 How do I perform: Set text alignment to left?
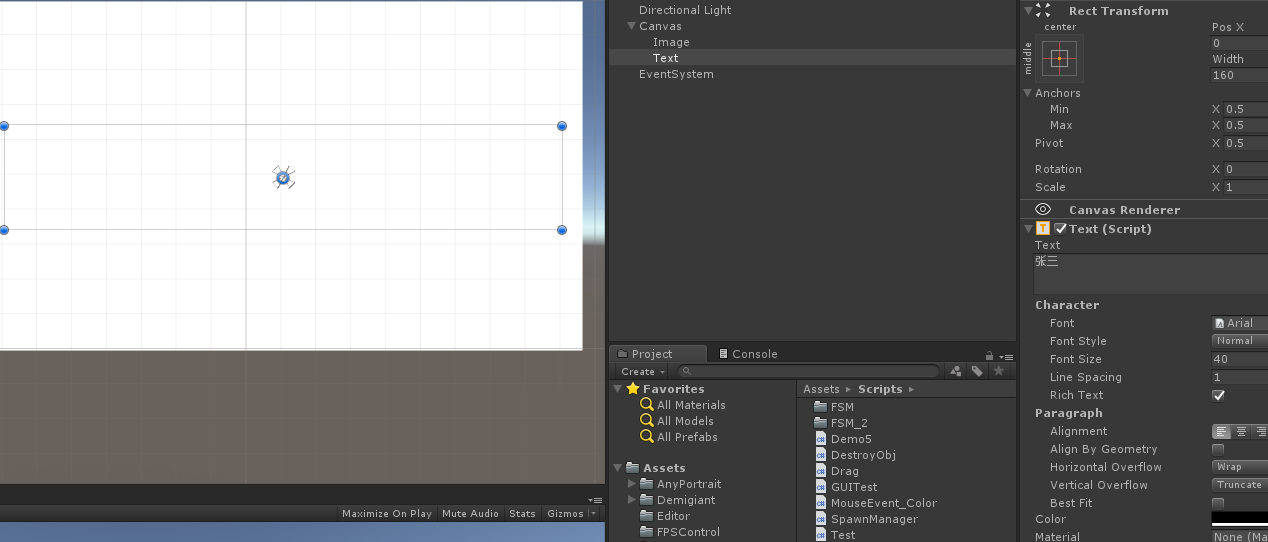1222,432
